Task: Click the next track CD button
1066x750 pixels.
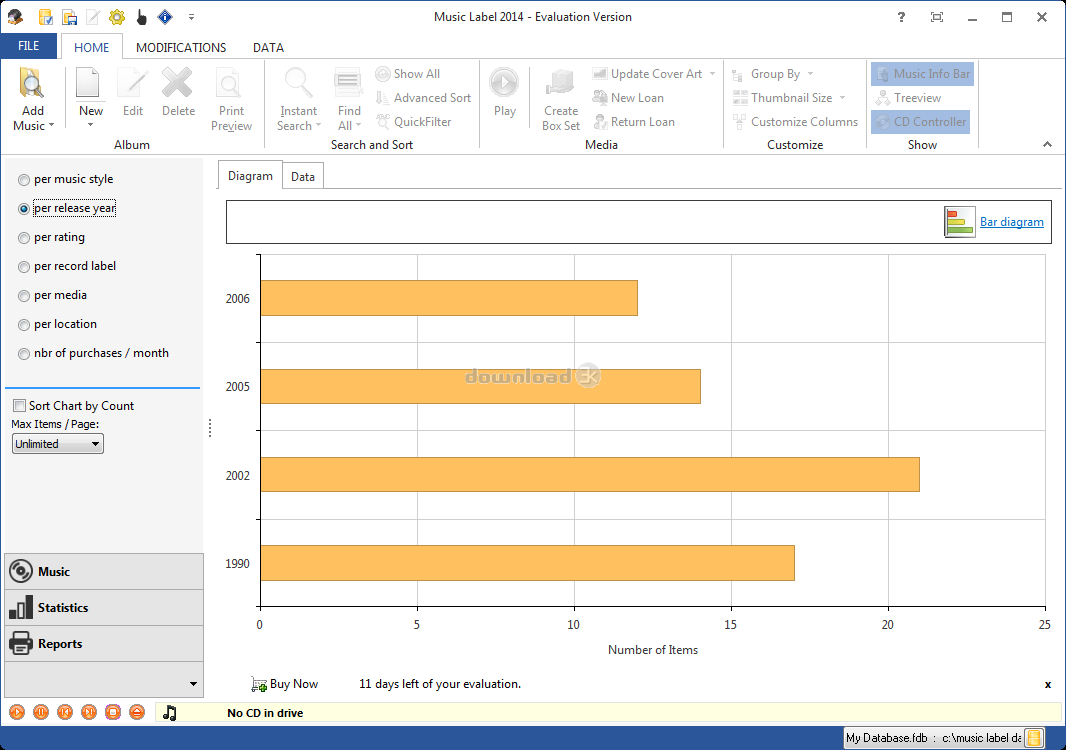Action: (89, 712)
